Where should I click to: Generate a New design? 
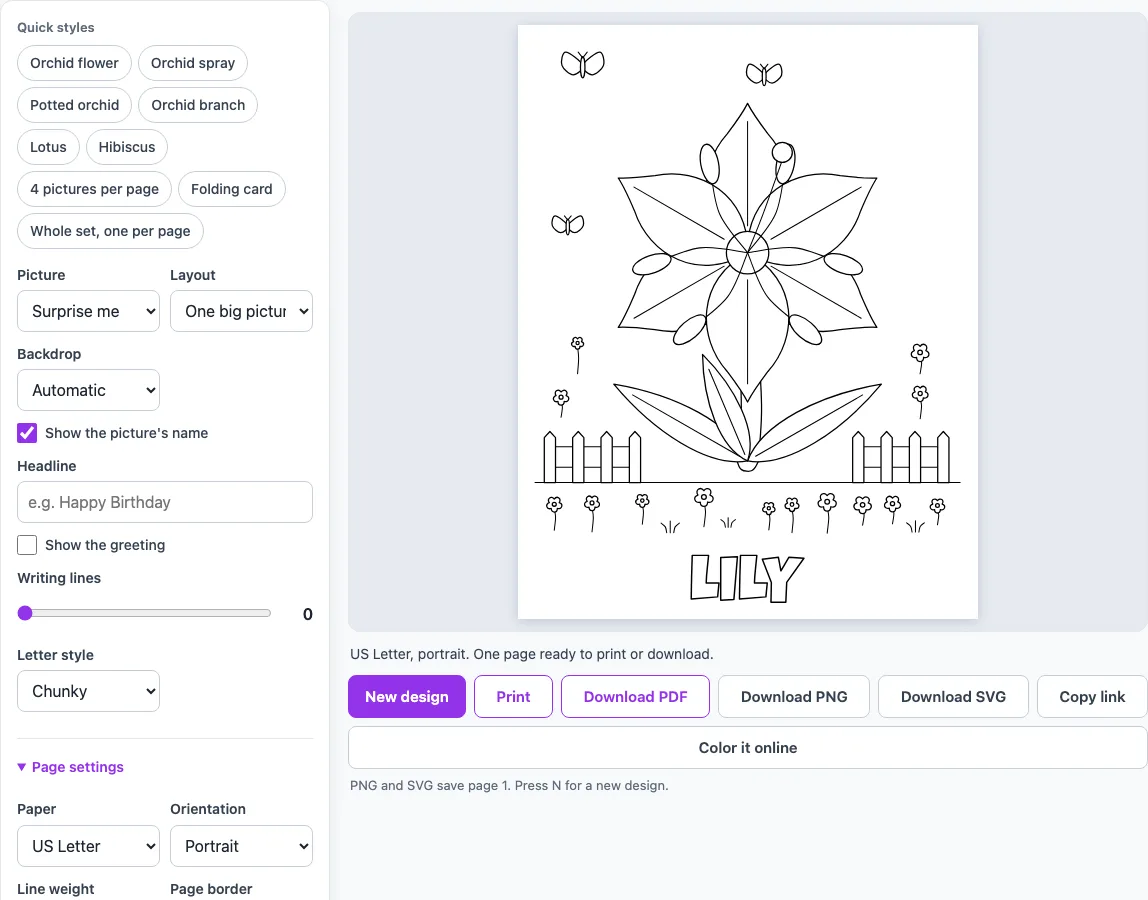tap(407, 696)
